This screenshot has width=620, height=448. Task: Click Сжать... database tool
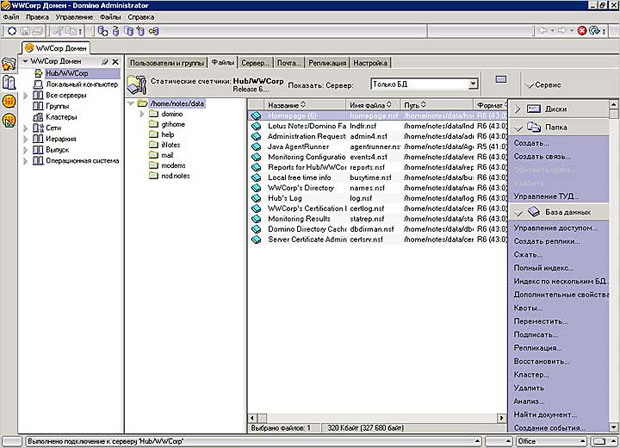(x=528, y=255)
